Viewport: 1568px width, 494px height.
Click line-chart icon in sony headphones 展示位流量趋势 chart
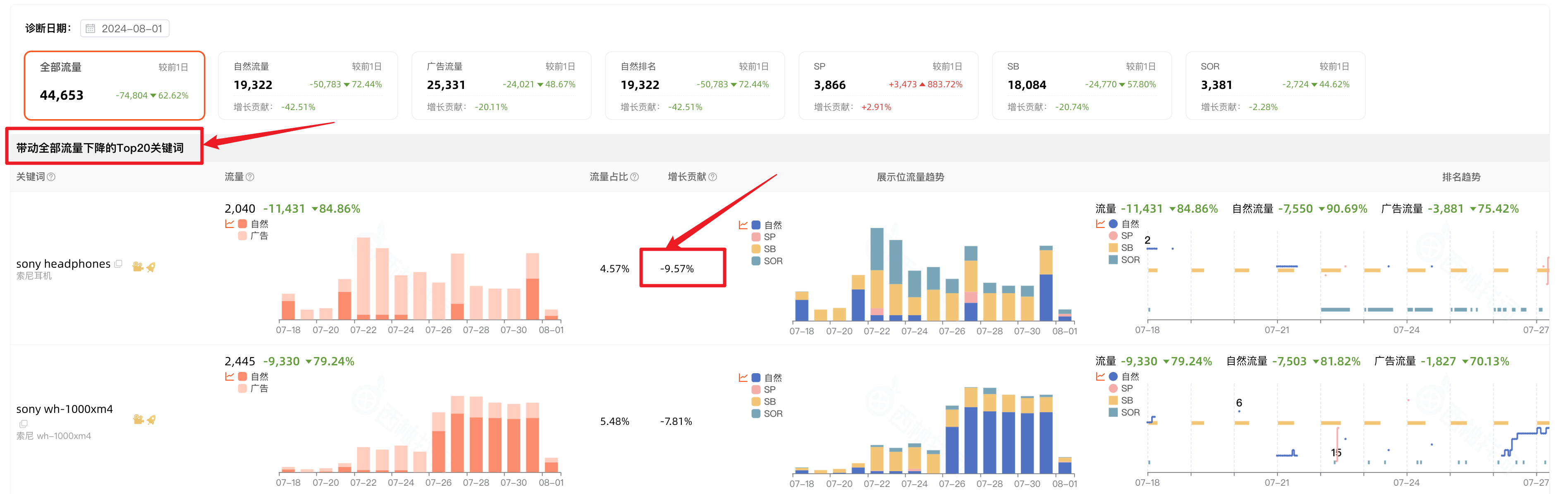[743, 225]
